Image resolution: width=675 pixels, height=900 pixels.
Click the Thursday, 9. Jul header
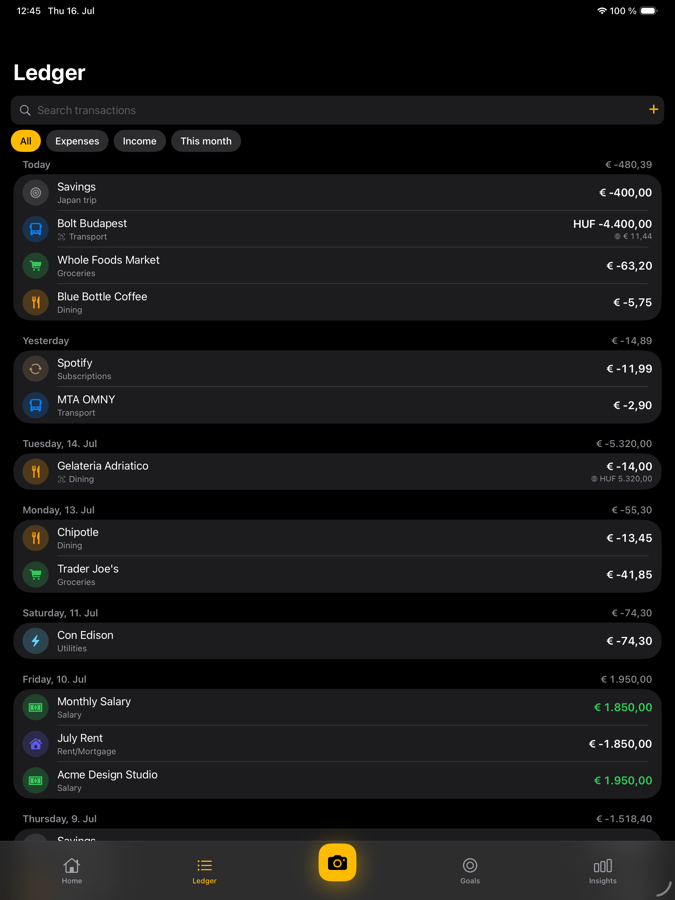click(60, 819)
